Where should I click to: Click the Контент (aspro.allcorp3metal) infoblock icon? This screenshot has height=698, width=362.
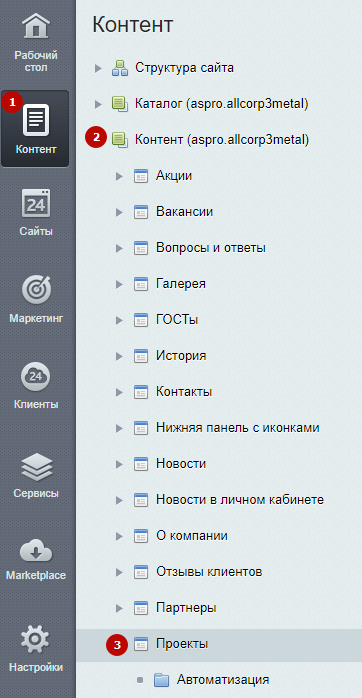click(119, 140)
